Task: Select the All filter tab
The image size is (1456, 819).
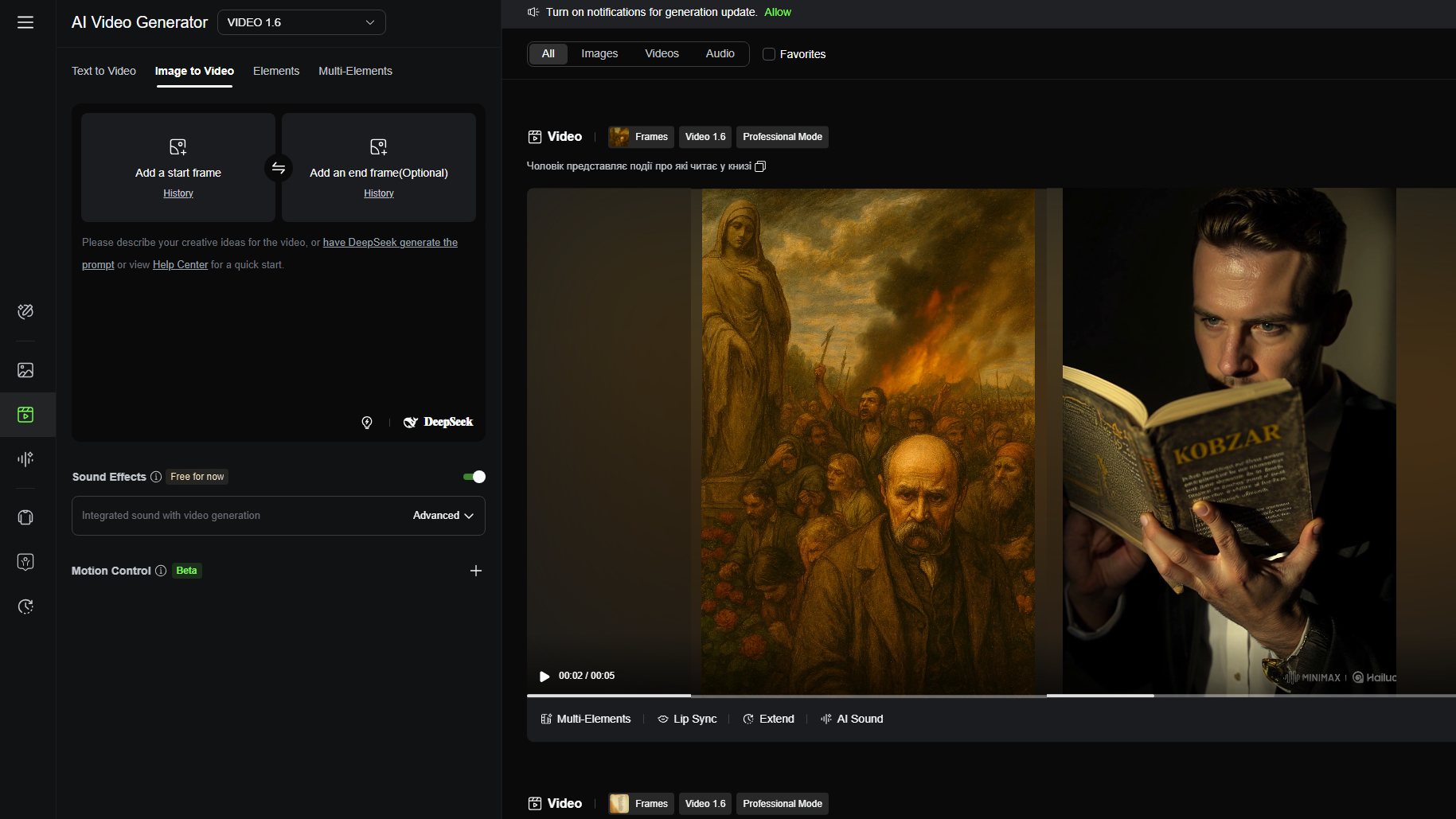Action: point(548,53)
